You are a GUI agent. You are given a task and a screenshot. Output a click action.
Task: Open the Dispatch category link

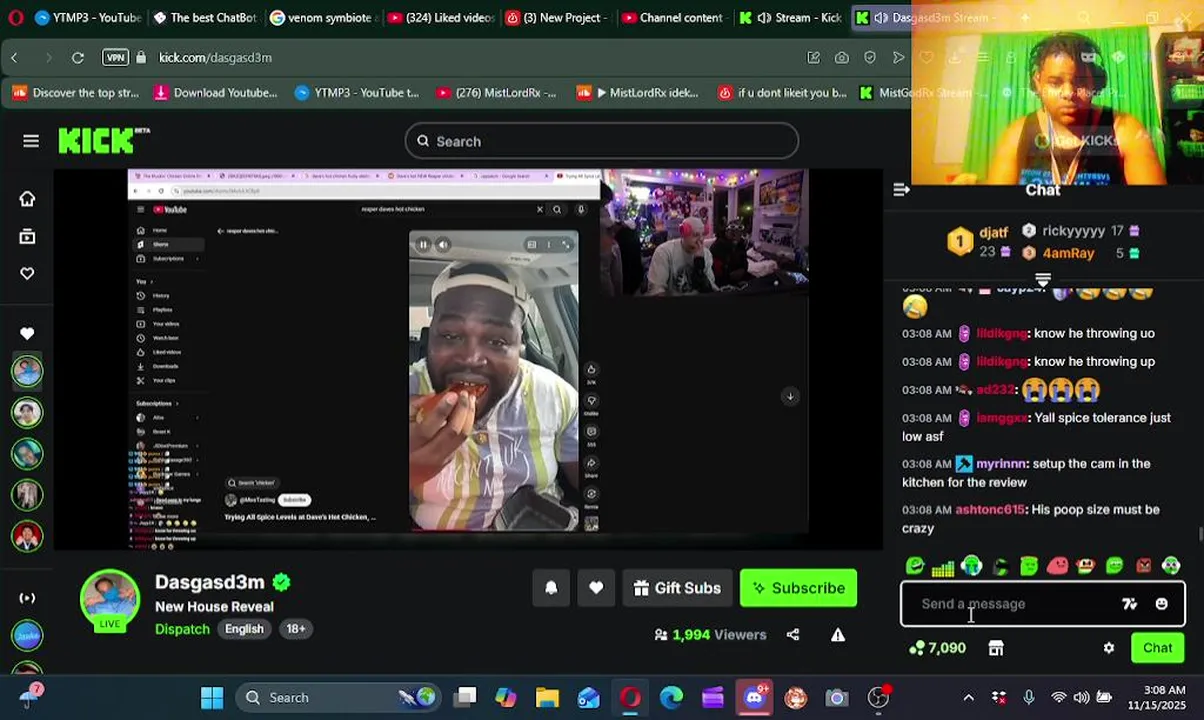(x=182, y=629)
